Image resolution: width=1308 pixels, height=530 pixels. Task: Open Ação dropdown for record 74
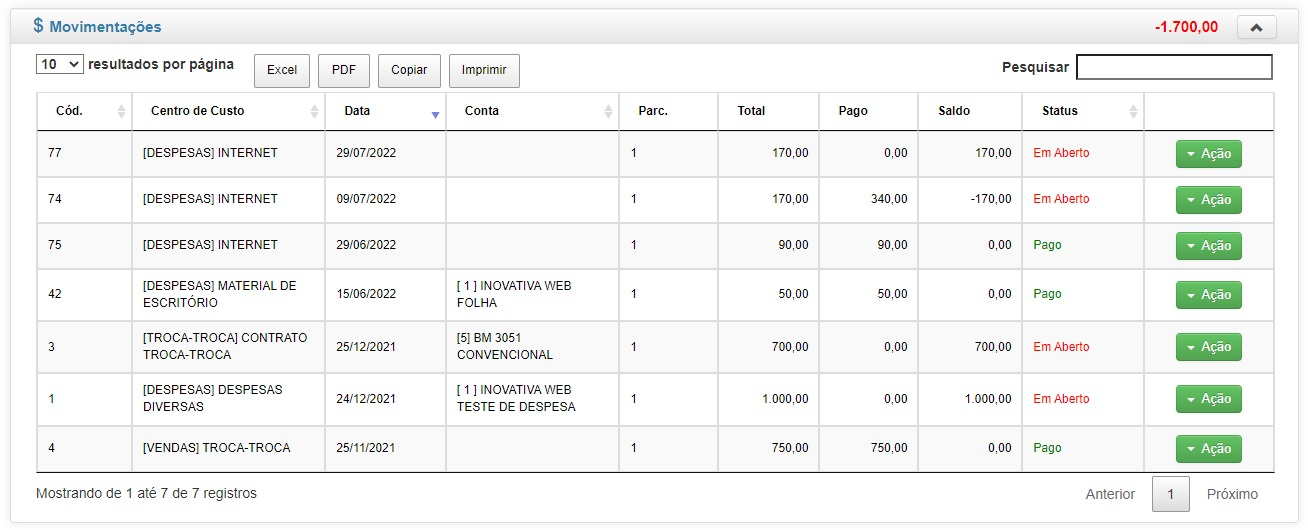tap(1208, 200)
